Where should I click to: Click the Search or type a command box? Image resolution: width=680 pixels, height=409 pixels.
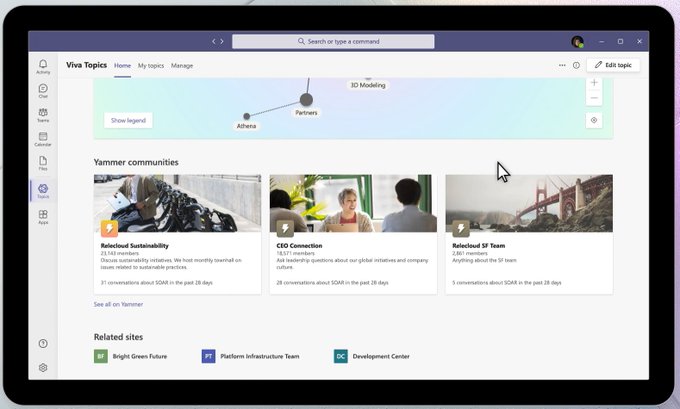click(x=333, y=42)
